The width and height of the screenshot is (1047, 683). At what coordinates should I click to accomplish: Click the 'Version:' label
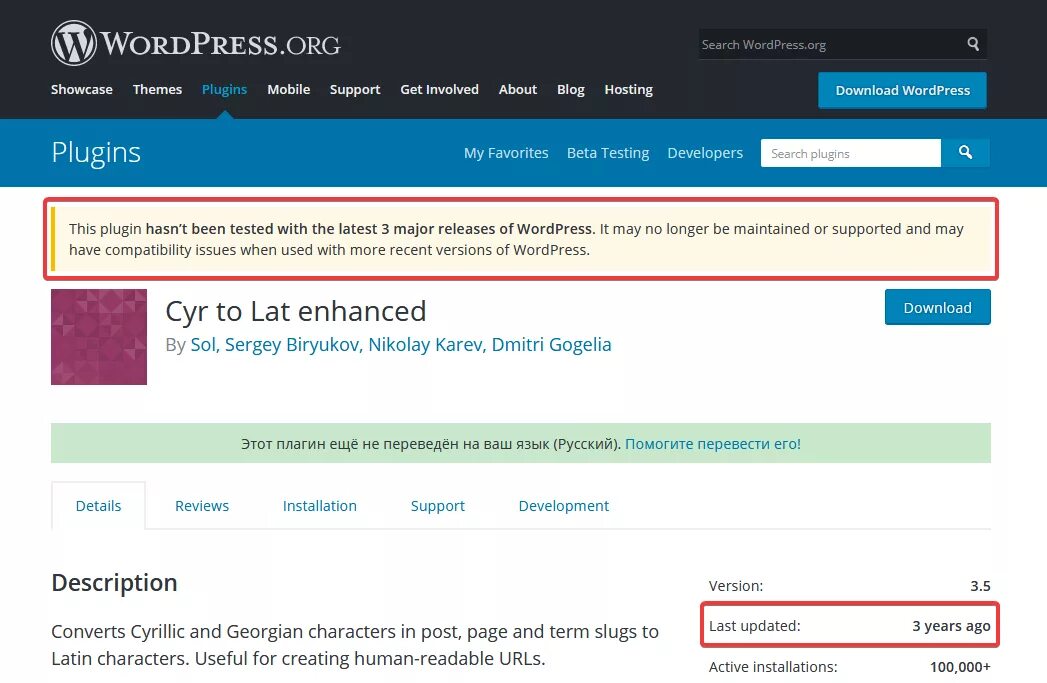[736, 586]
